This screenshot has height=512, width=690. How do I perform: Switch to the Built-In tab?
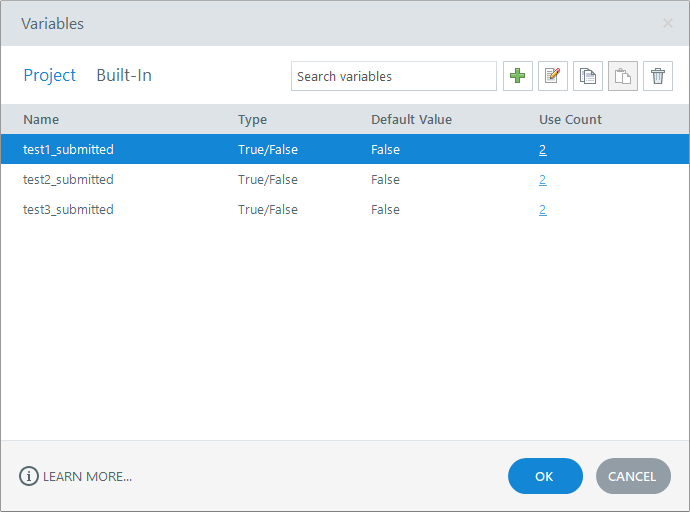pos(124,75)
